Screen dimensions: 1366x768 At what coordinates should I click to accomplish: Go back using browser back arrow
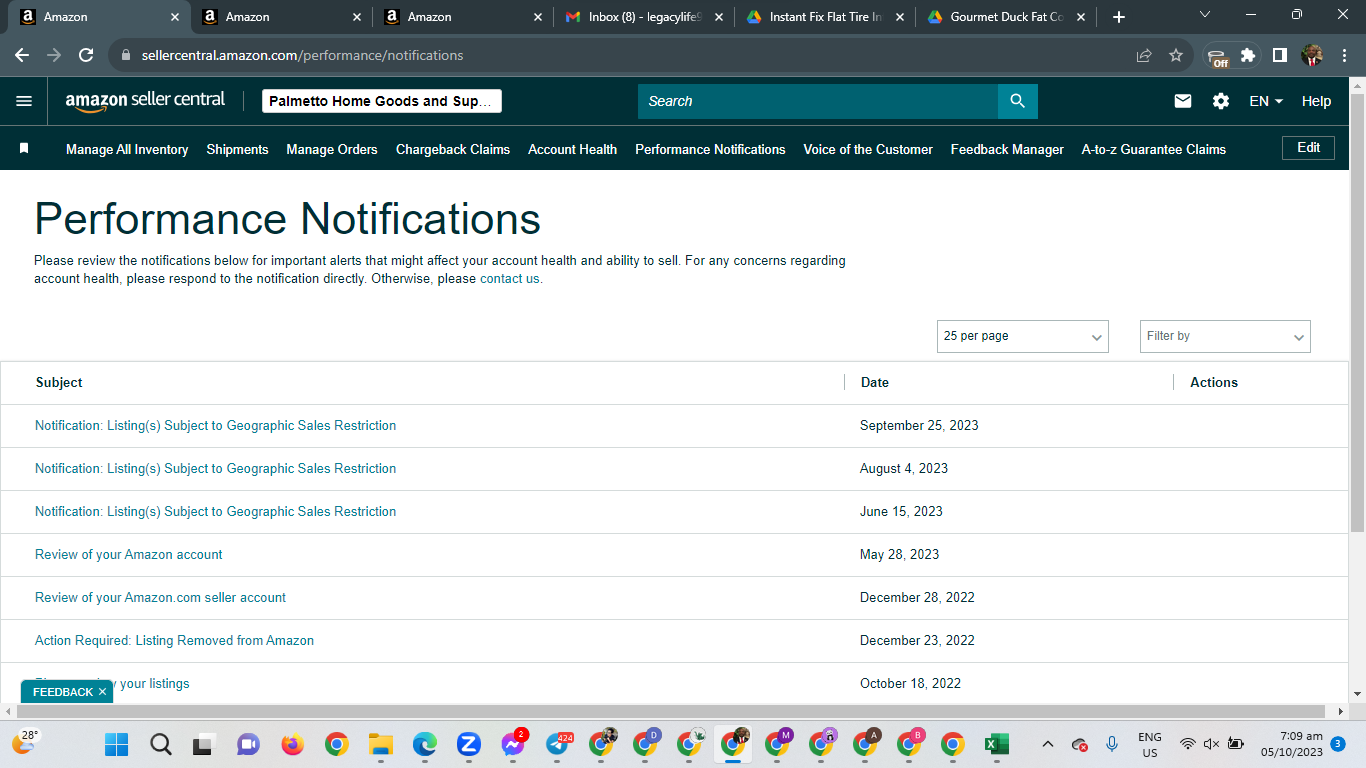pyautogui.click(x=22, y=55)
